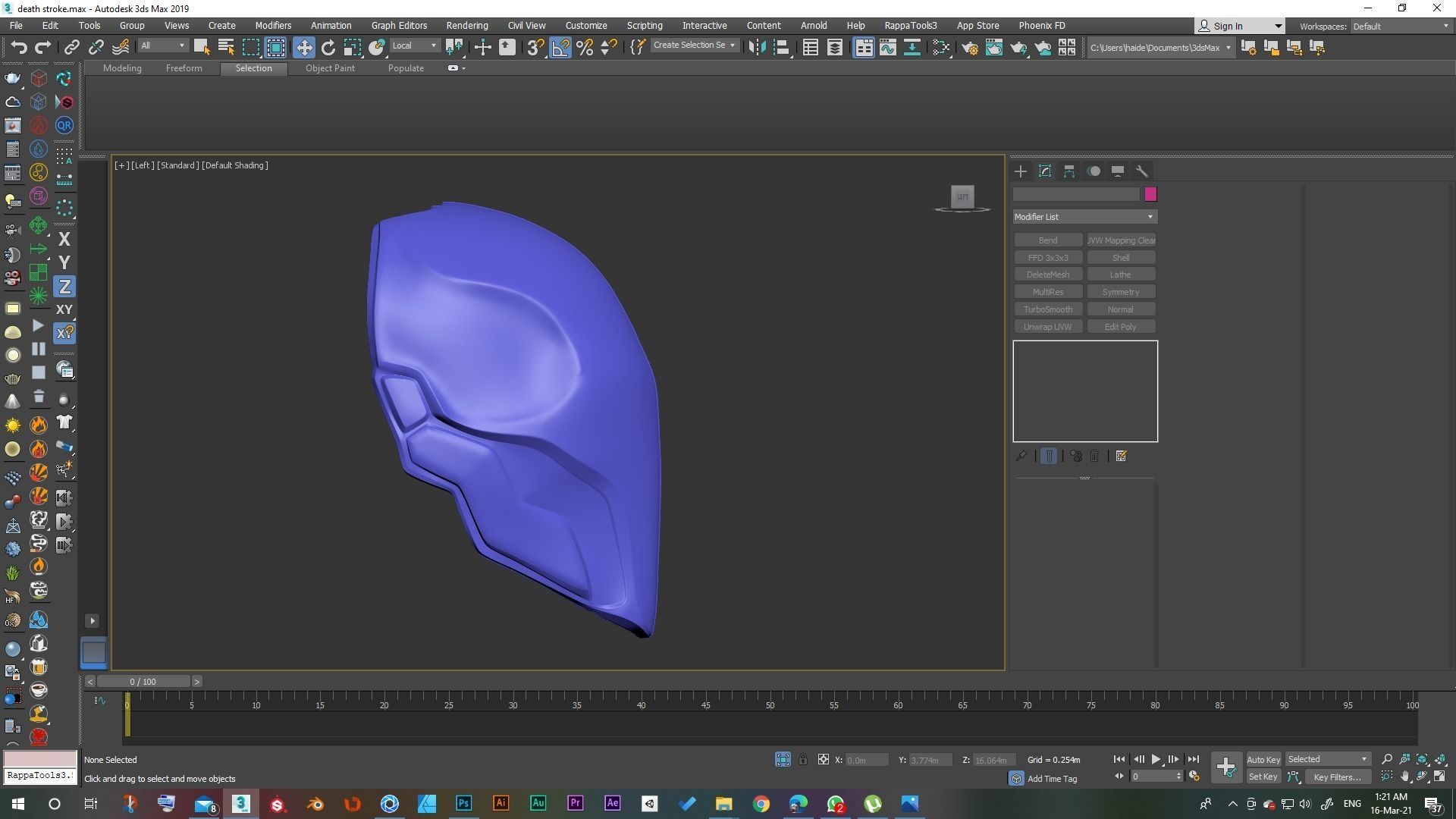Open the Schematic View icon
Image resolution: width=1456 pixels, height=819 pixels.
pyautogui.click(x=912, y=48)
